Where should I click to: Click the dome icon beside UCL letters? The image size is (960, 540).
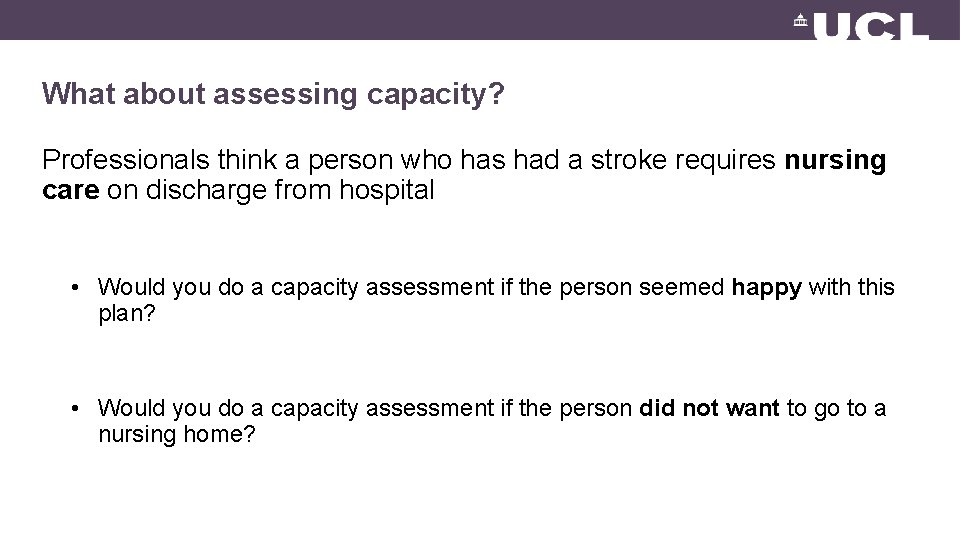coord(801,20)
